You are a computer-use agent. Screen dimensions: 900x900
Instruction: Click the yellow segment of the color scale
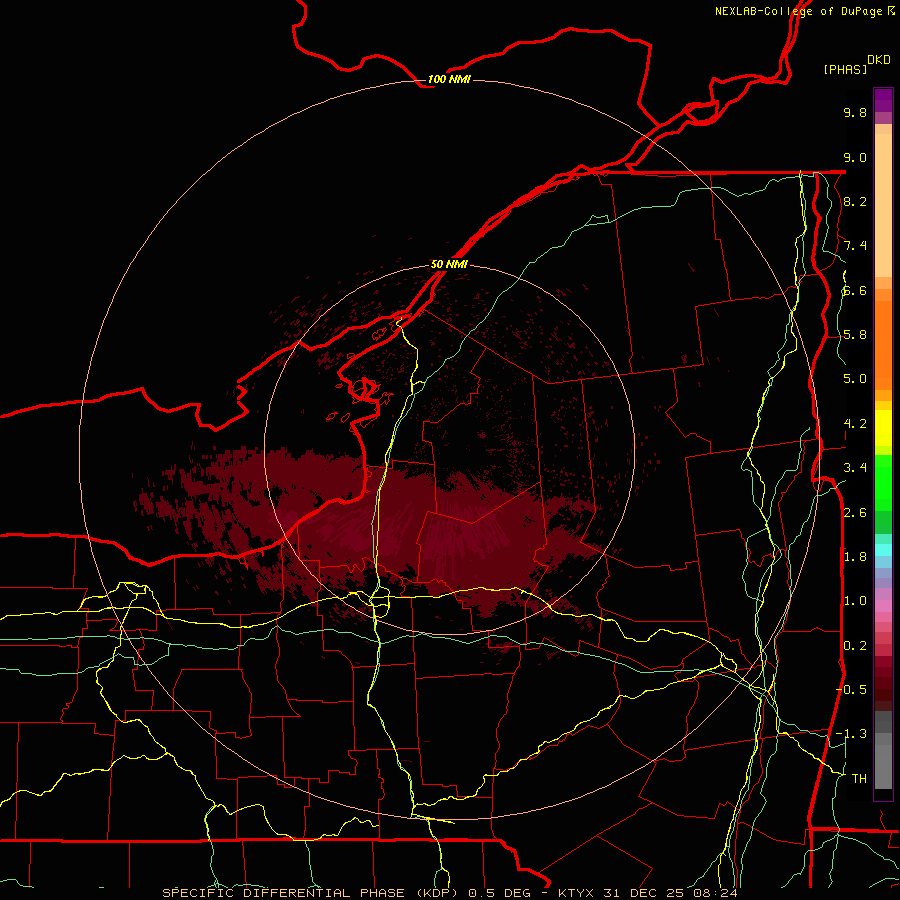point(883,428)
